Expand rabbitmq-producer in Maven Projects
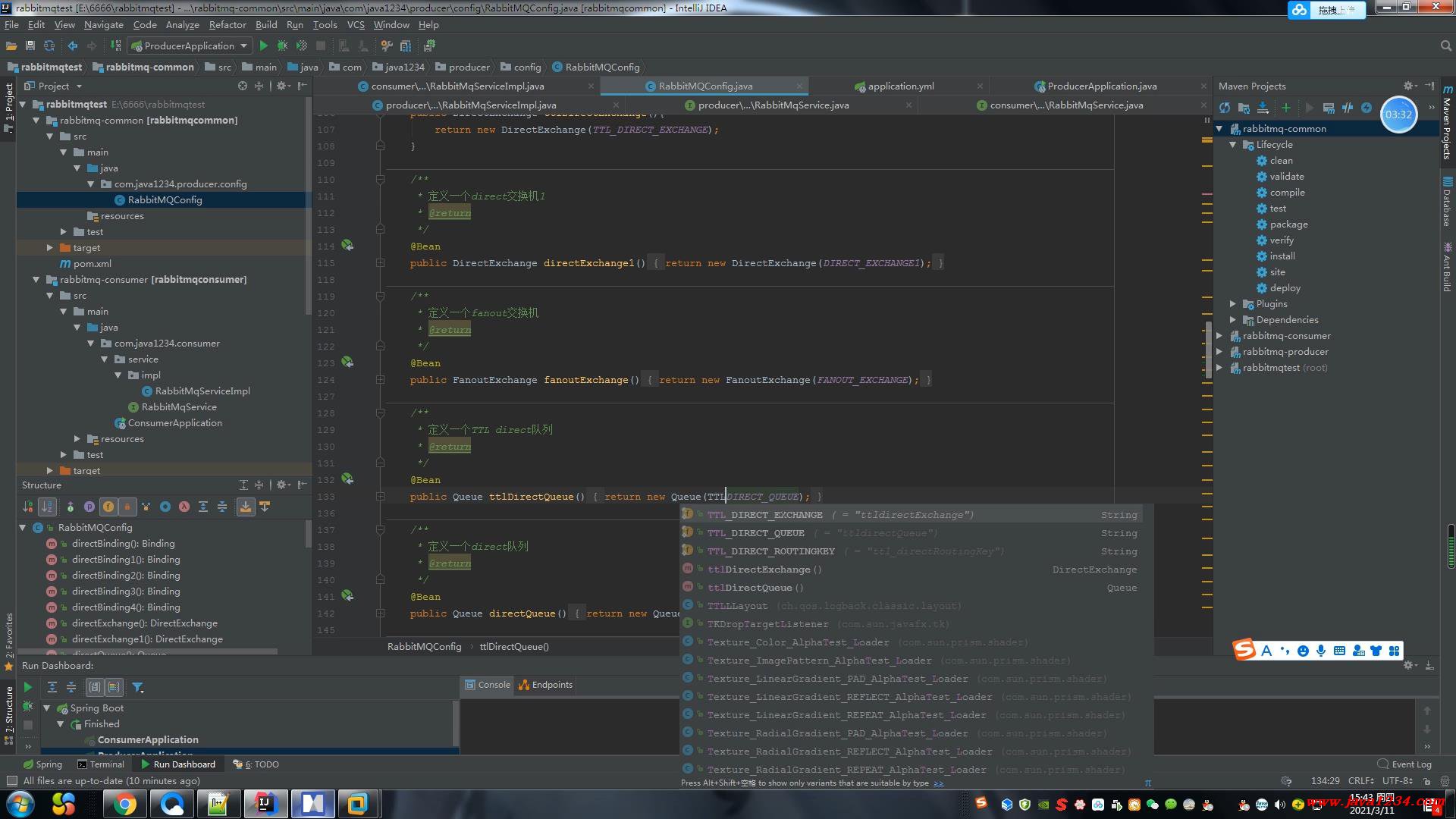The width and height of the screenshot is (1456, 819). tap(1219, 351)
